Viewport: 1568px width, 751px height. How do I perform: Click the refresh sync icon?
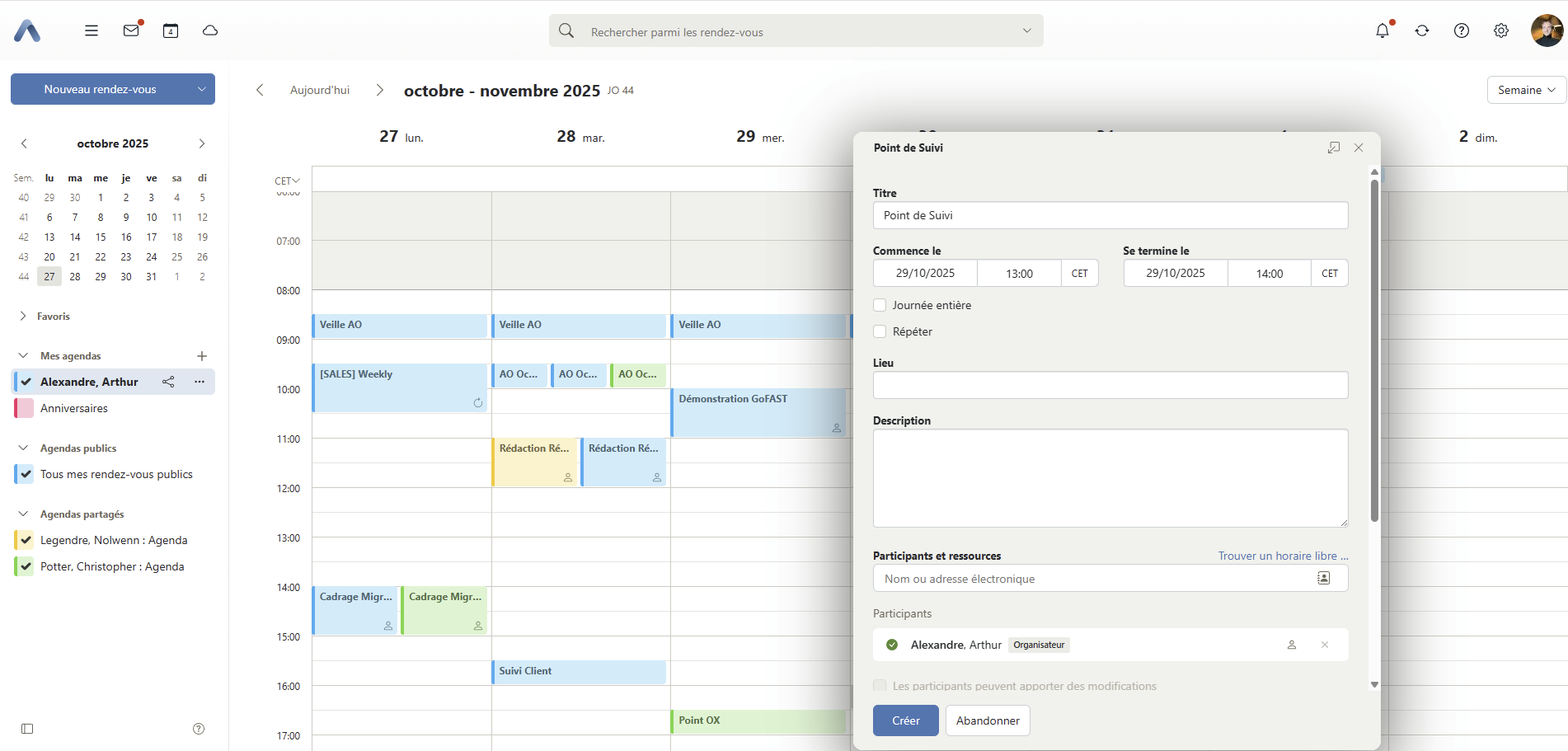(x=1422, y=31)
